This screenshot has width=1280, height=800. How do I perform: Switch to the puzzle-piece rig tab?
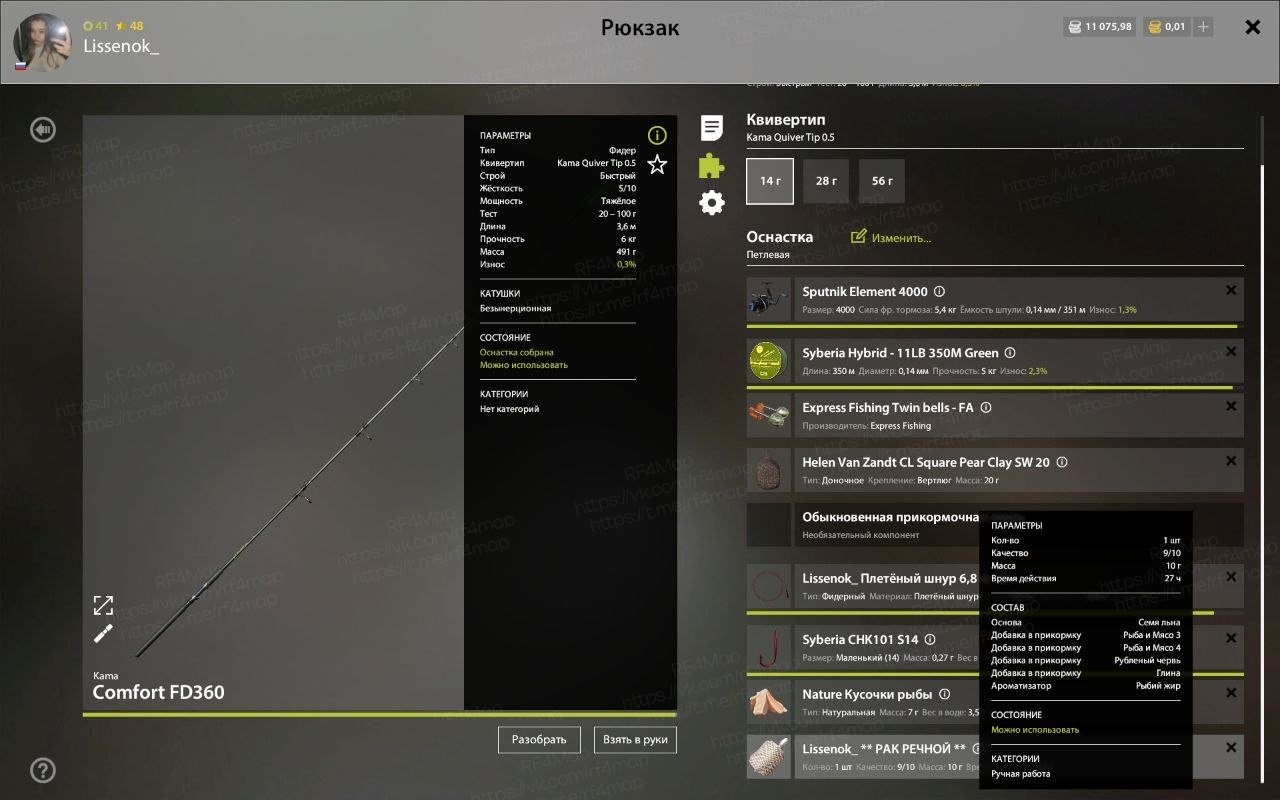(x=711, y=165)
